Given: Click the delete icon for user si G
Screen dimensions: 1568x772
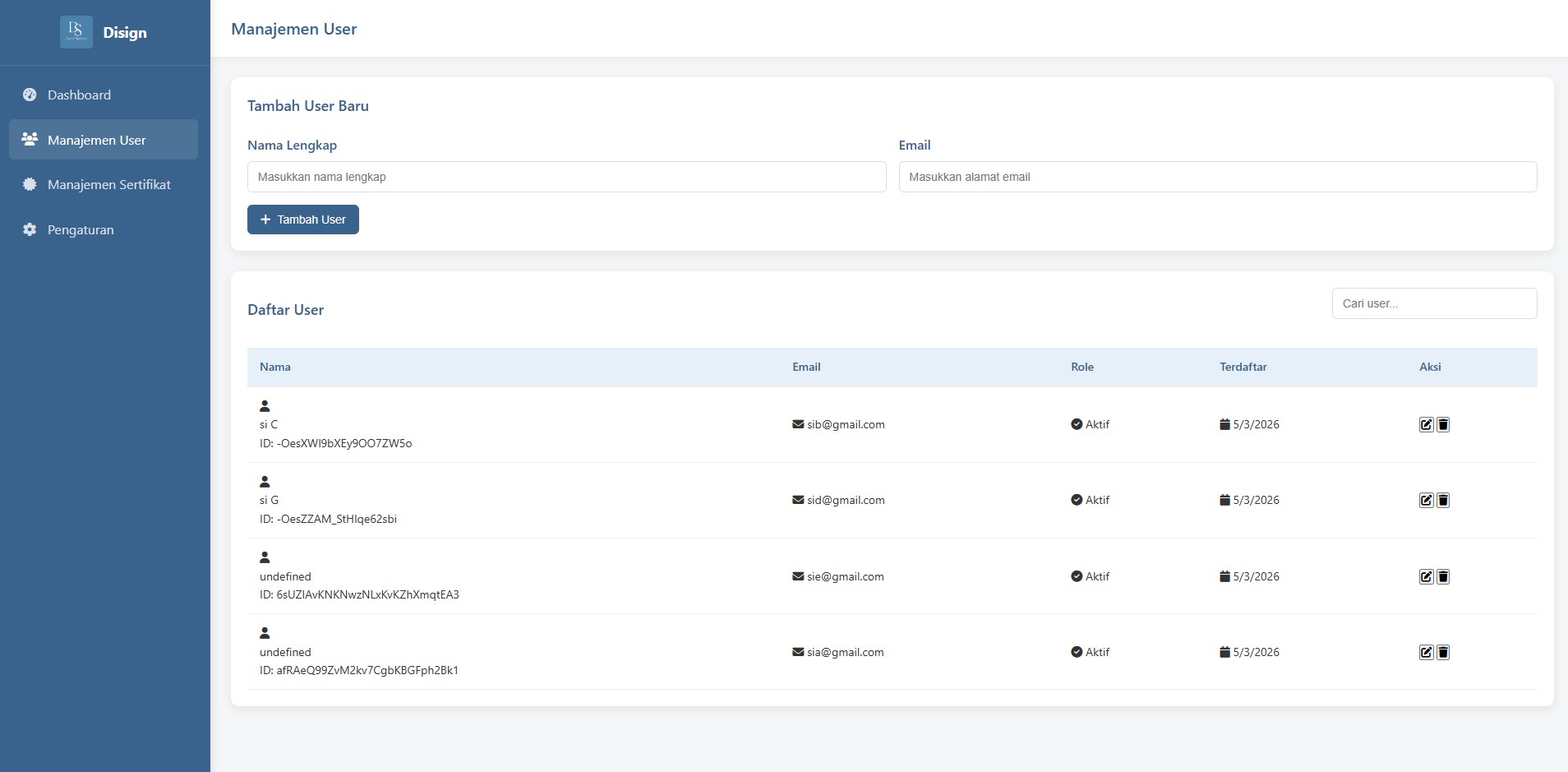Looking at the screenshot, I should 1443,500.
